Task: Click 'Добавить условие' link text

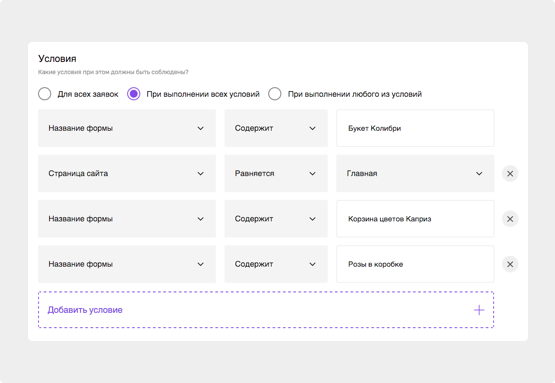Action: (x=85, y=310)
